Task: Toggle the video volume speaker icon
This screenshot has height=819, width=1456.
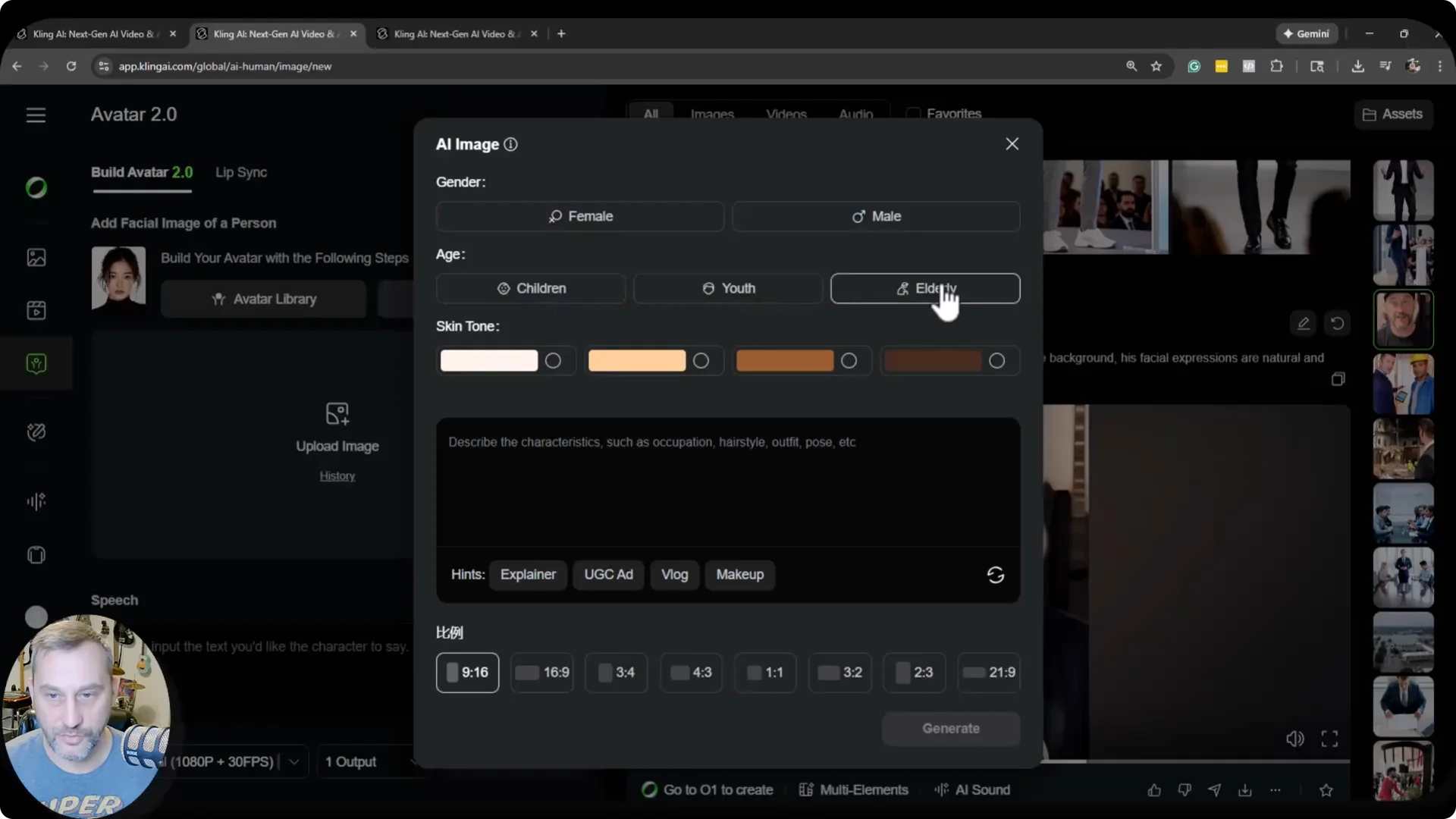Action: click(x=1294, y=739)
